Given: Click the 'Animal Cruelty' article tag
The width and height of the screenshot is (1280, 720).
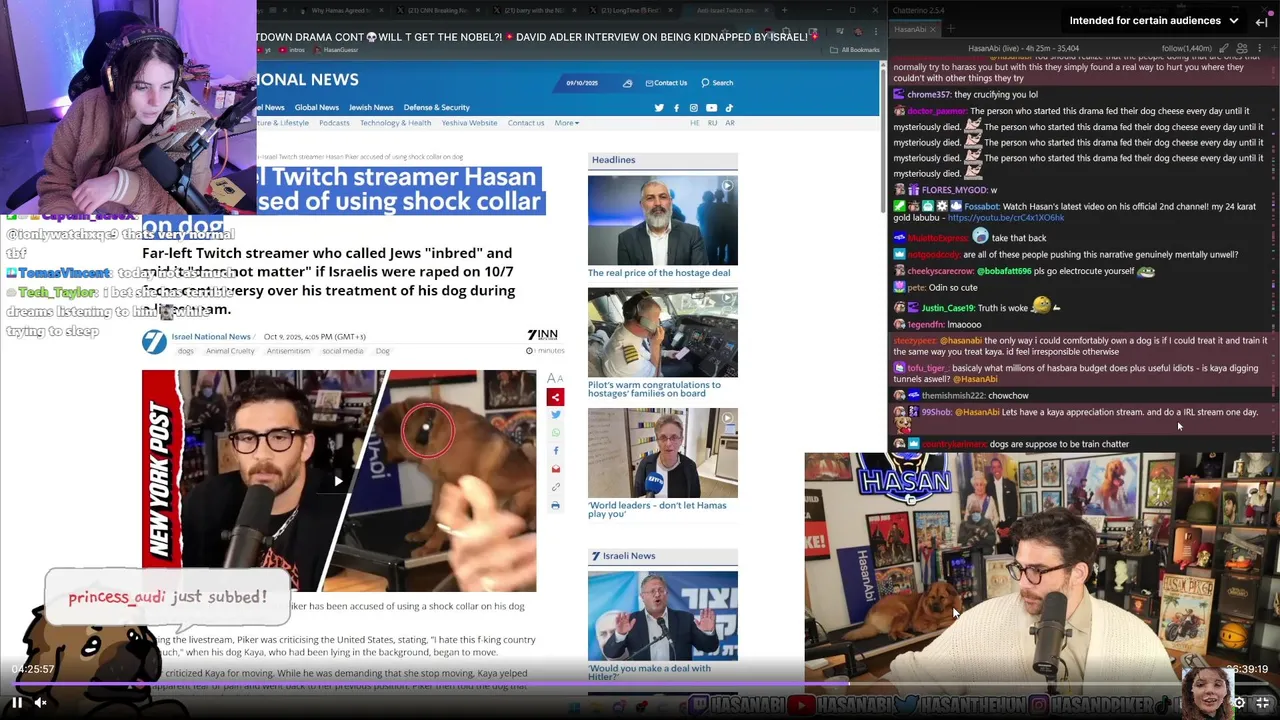Looking at the screenshot, I should 230,351.
